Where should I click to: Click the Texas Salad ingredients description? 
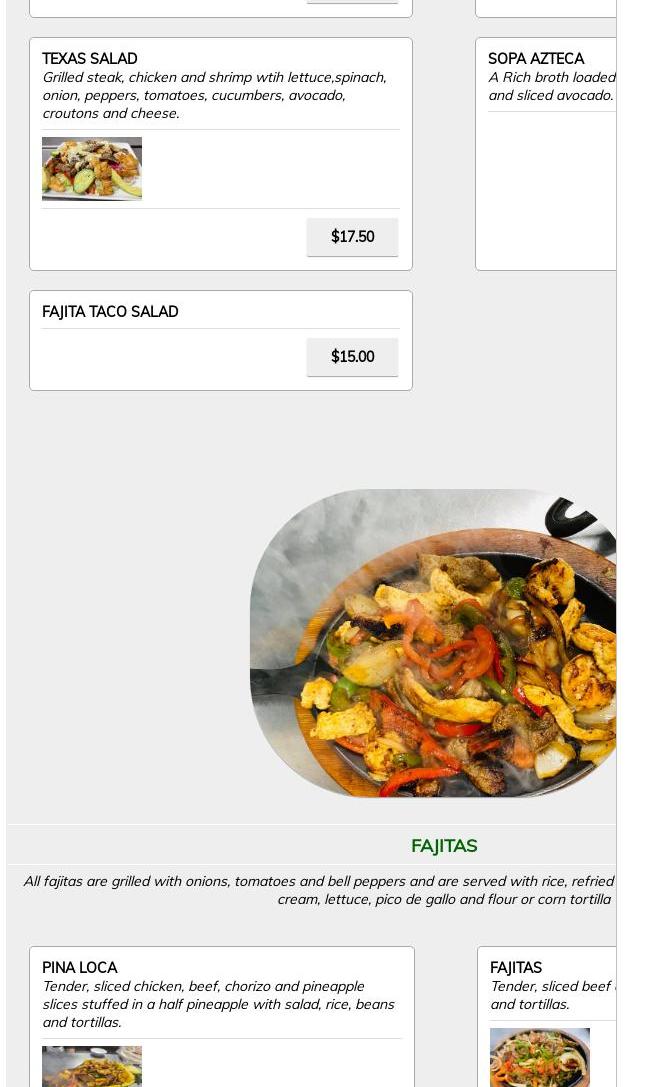[215, 96]
